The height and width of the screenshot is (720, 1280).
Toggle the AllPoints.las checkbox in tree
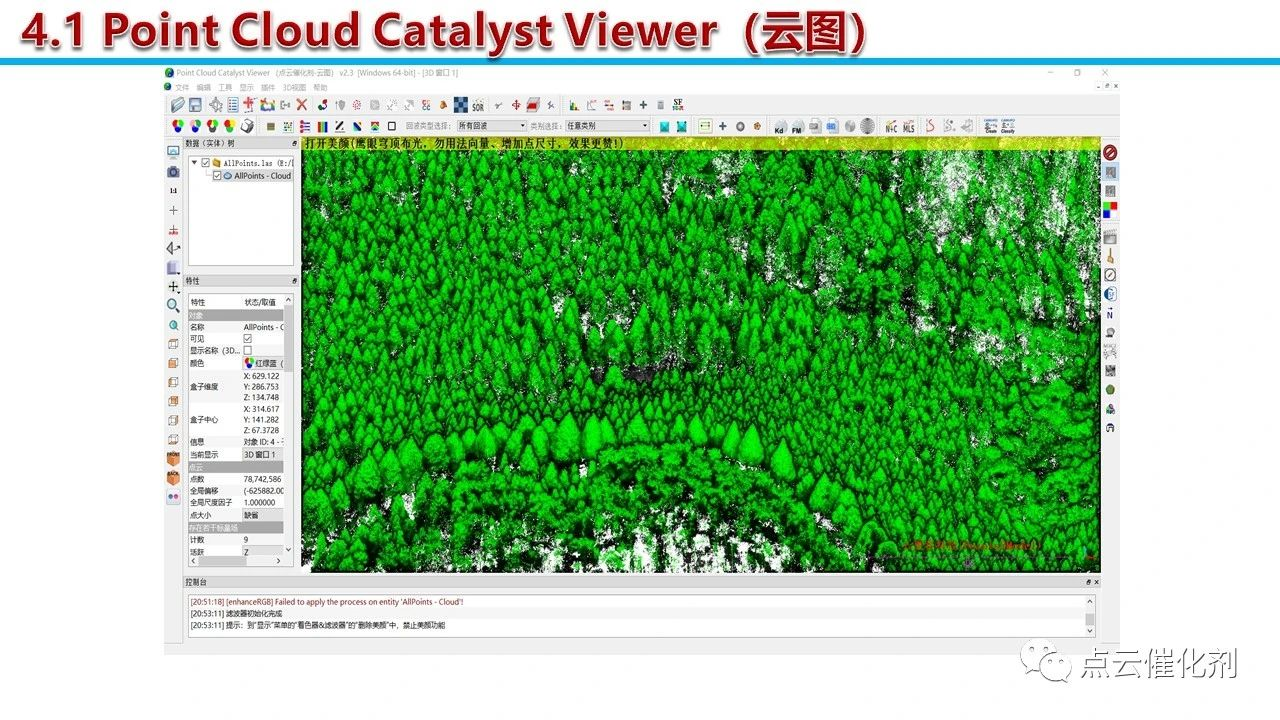tap(206, 163)
